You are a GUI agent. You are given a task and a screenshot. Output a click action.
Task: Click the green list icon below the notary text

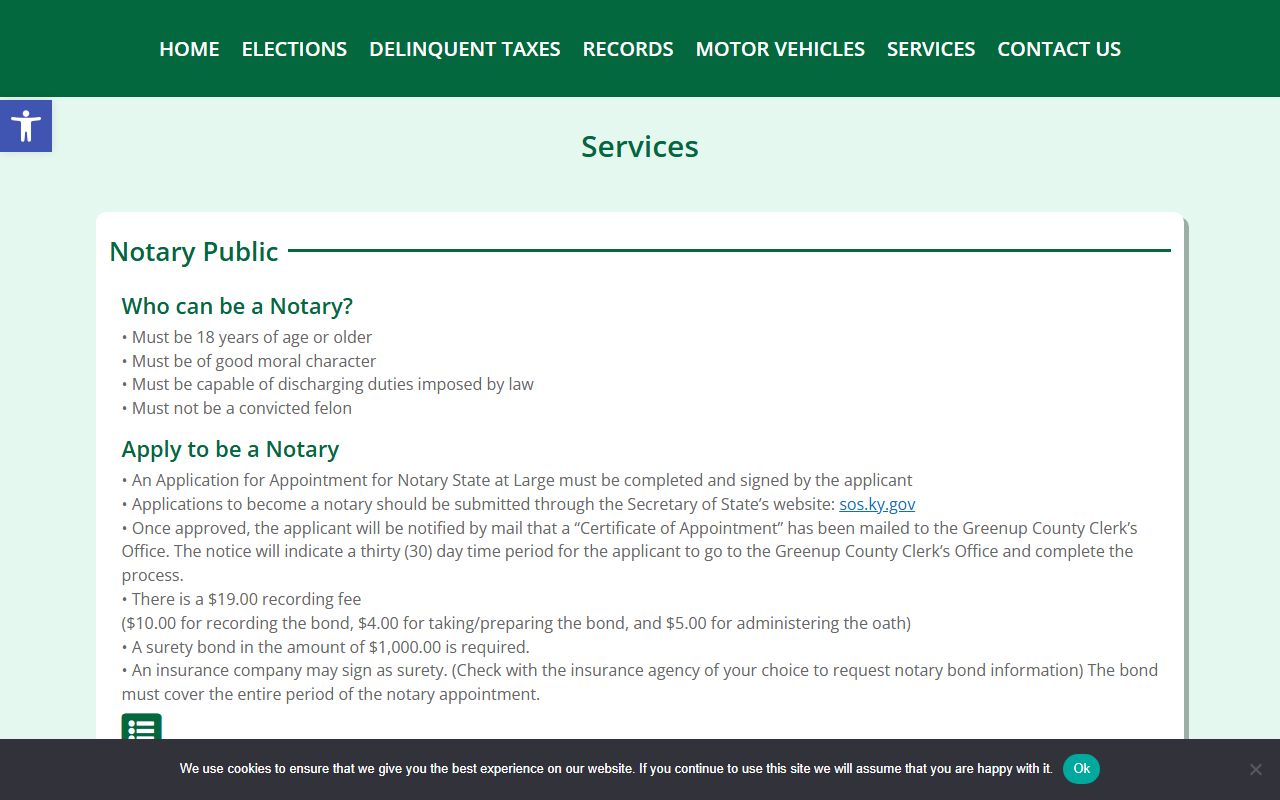click(141, 727)
